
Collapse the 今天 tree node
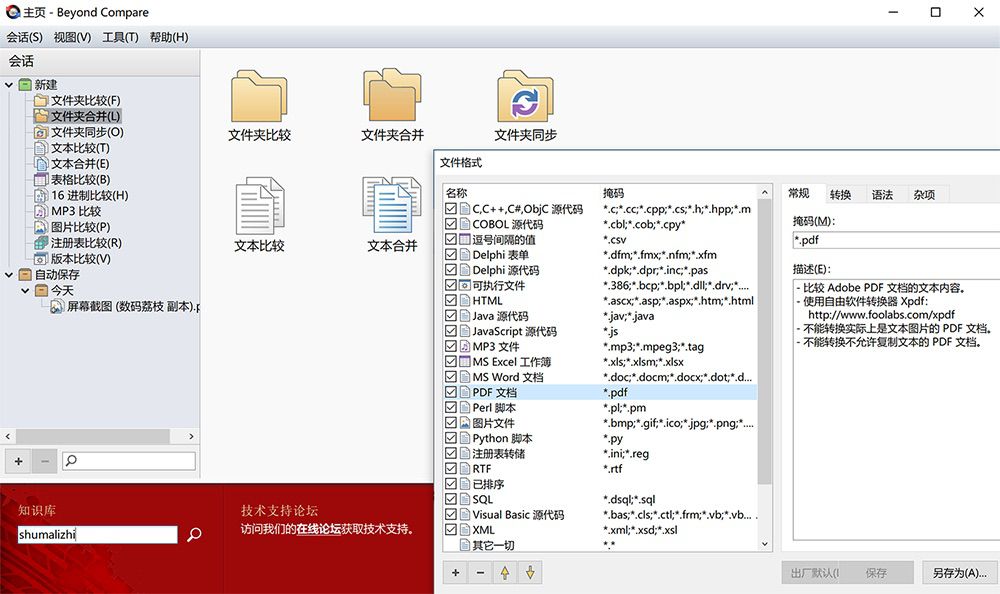click(x=25, y=291)
